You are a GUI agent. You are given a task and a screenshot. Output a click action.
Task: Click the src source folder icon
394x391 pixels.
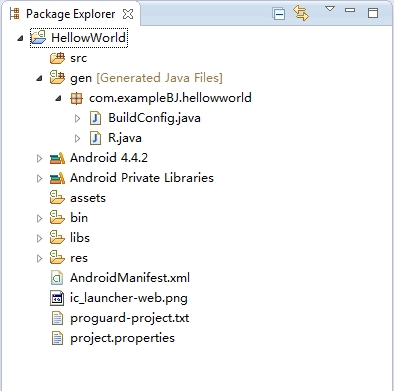[x=57, y=58]
